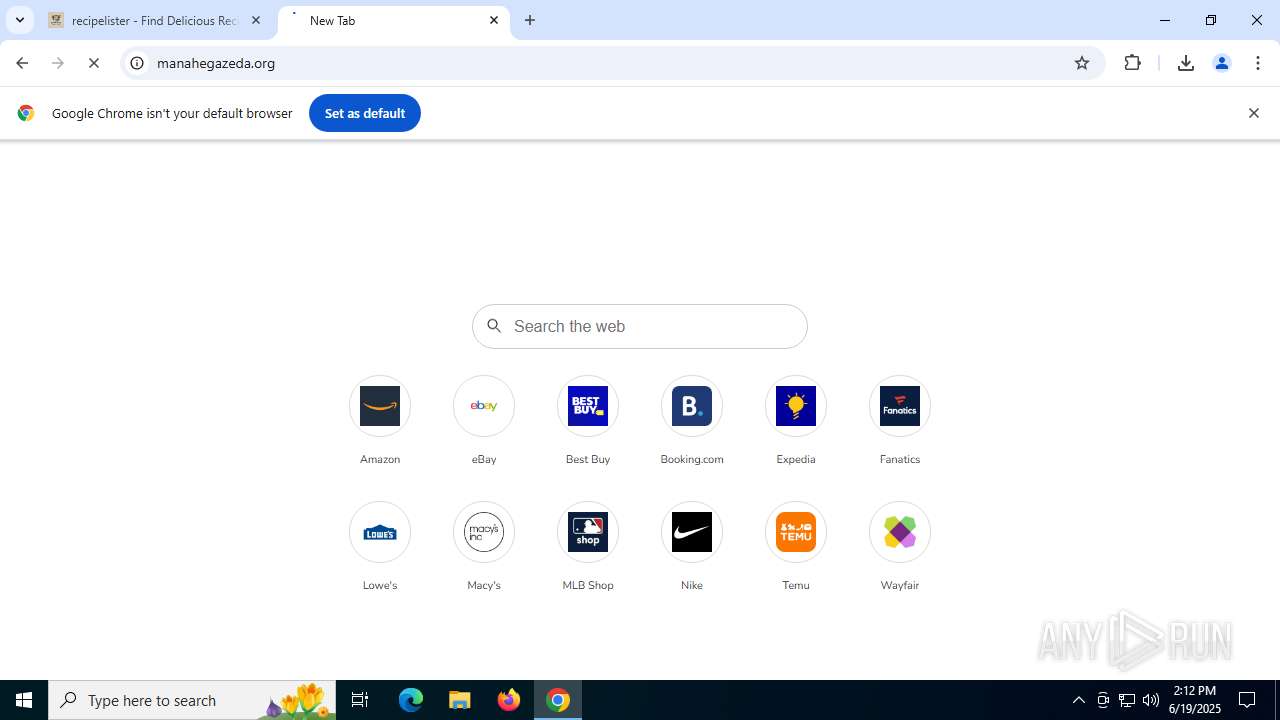Open the Windows notification center
1280x720 pixels.
[x=1248, y=700]
